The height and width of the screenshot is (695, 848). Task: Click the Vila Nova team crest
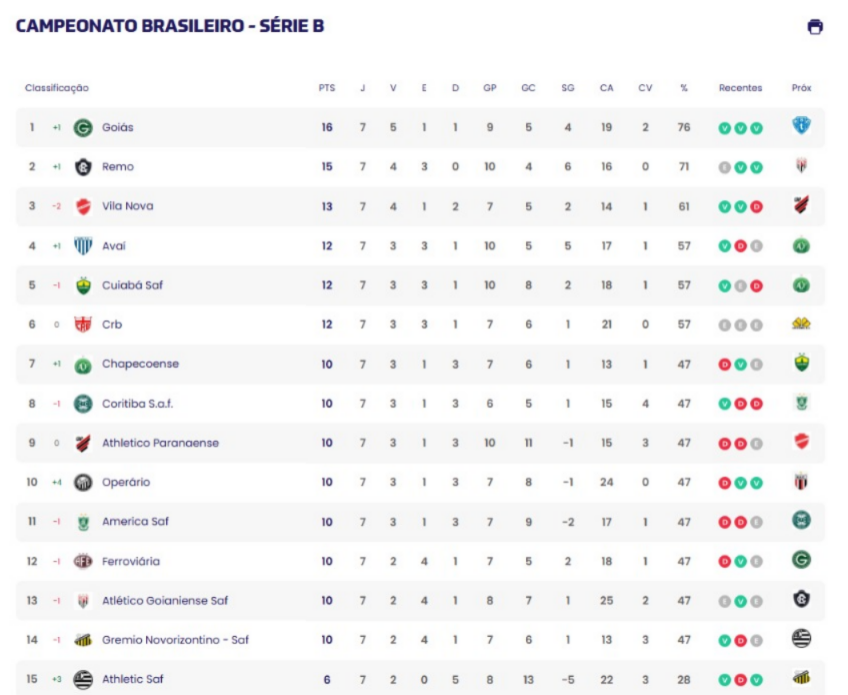coord(83,206)
